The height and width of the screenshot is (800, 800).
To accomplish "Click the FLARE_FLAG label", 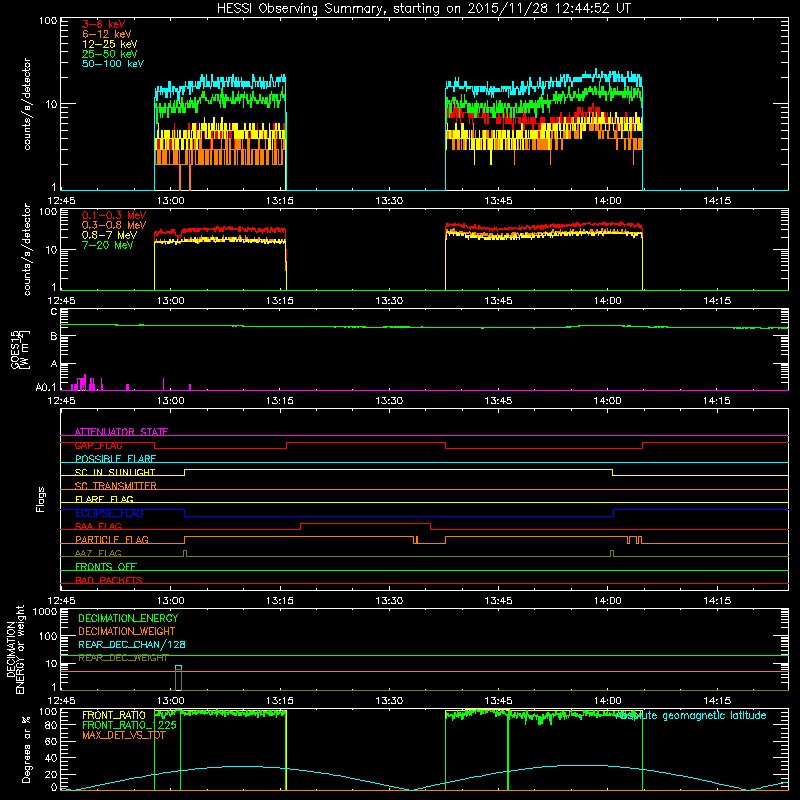I will [x=104, y=499].
